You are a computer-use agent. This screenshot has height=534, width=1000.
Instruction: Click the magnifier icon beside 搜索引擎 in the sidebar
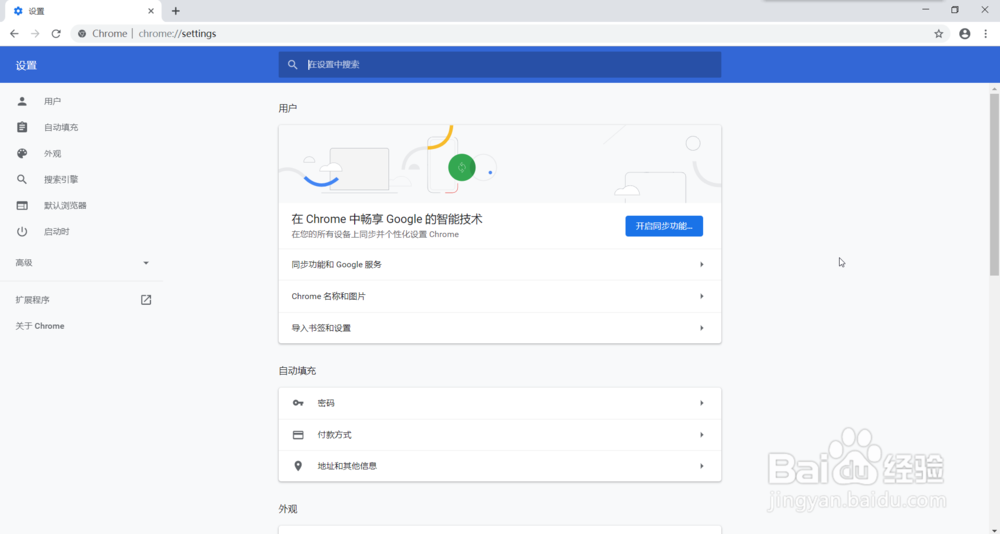coord(22,179)
